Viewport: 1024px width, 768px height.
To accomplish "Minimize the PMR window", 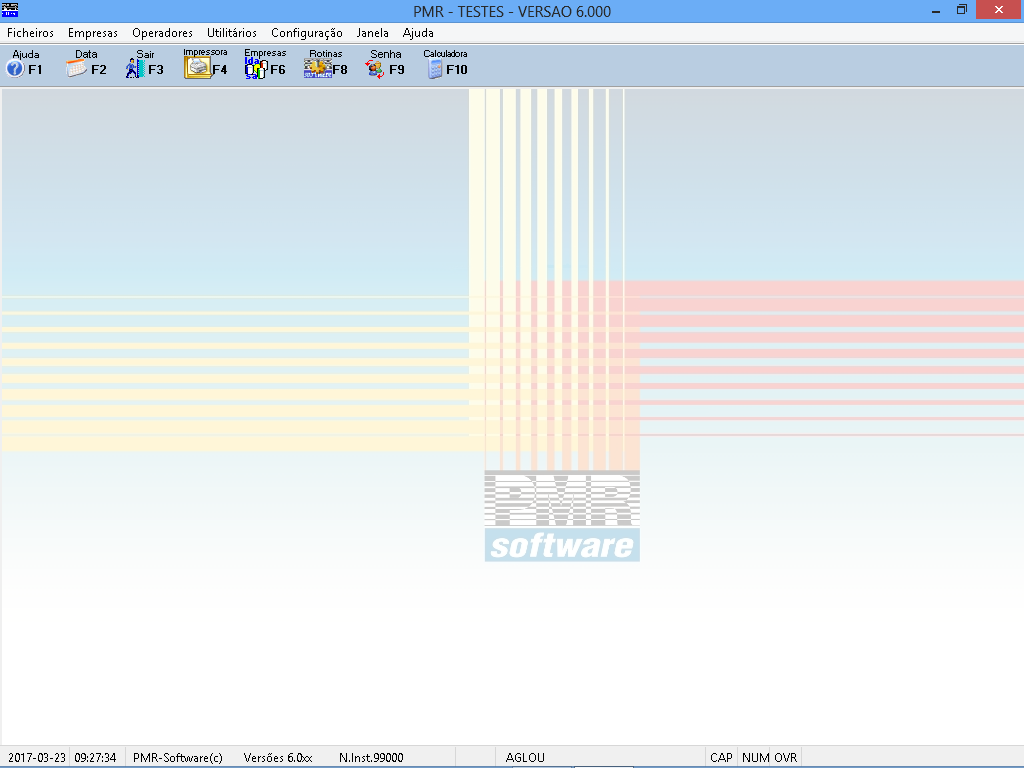I will click(936, 10).
